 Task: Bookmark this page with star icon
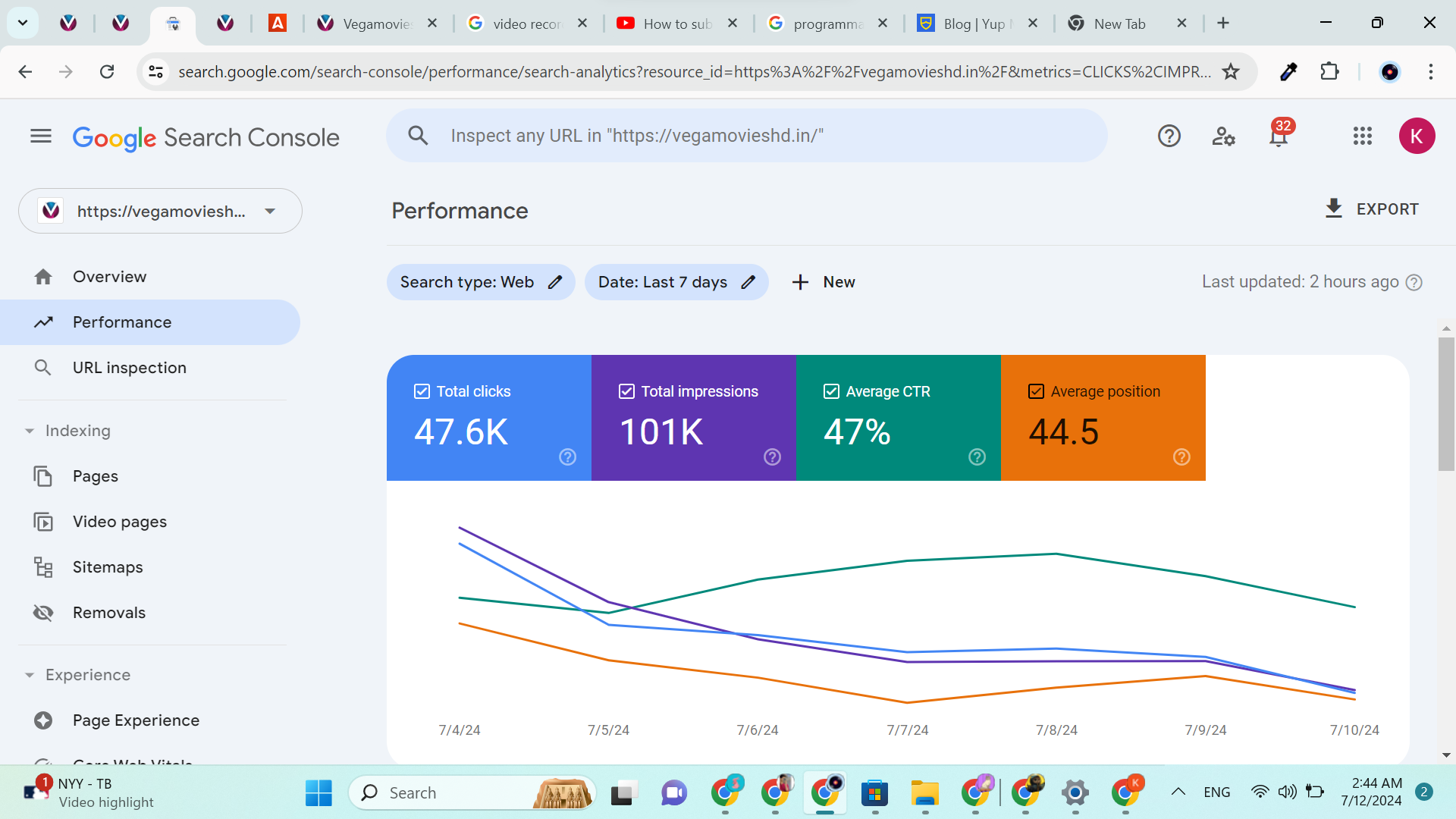tap(1231, 72)
